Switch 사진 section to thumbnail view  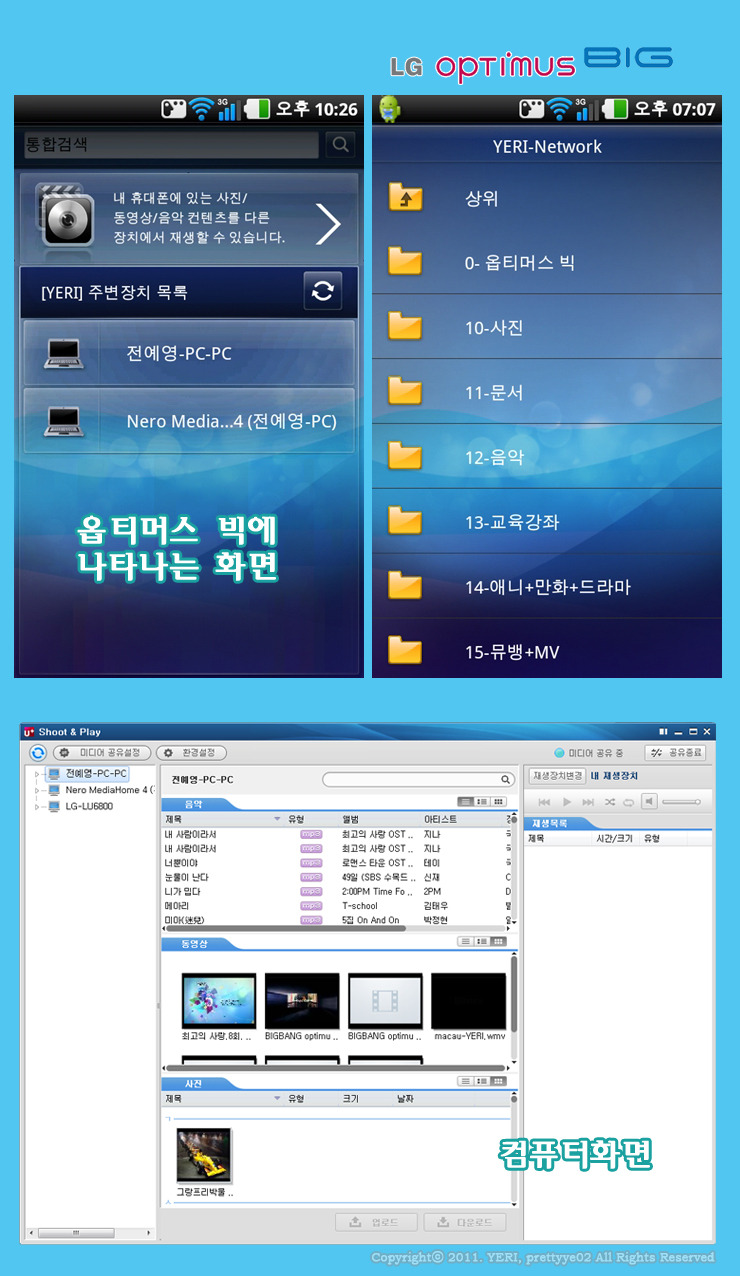tap(498, 1081)
